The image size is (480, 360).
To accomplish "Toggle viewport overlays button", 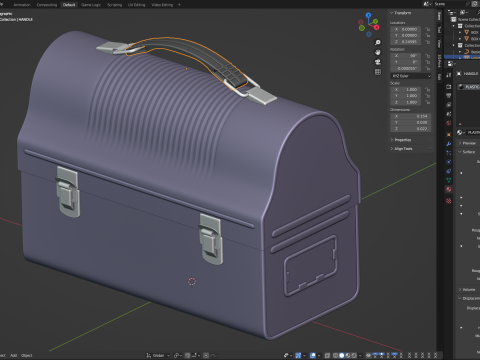I will [313, 355].
